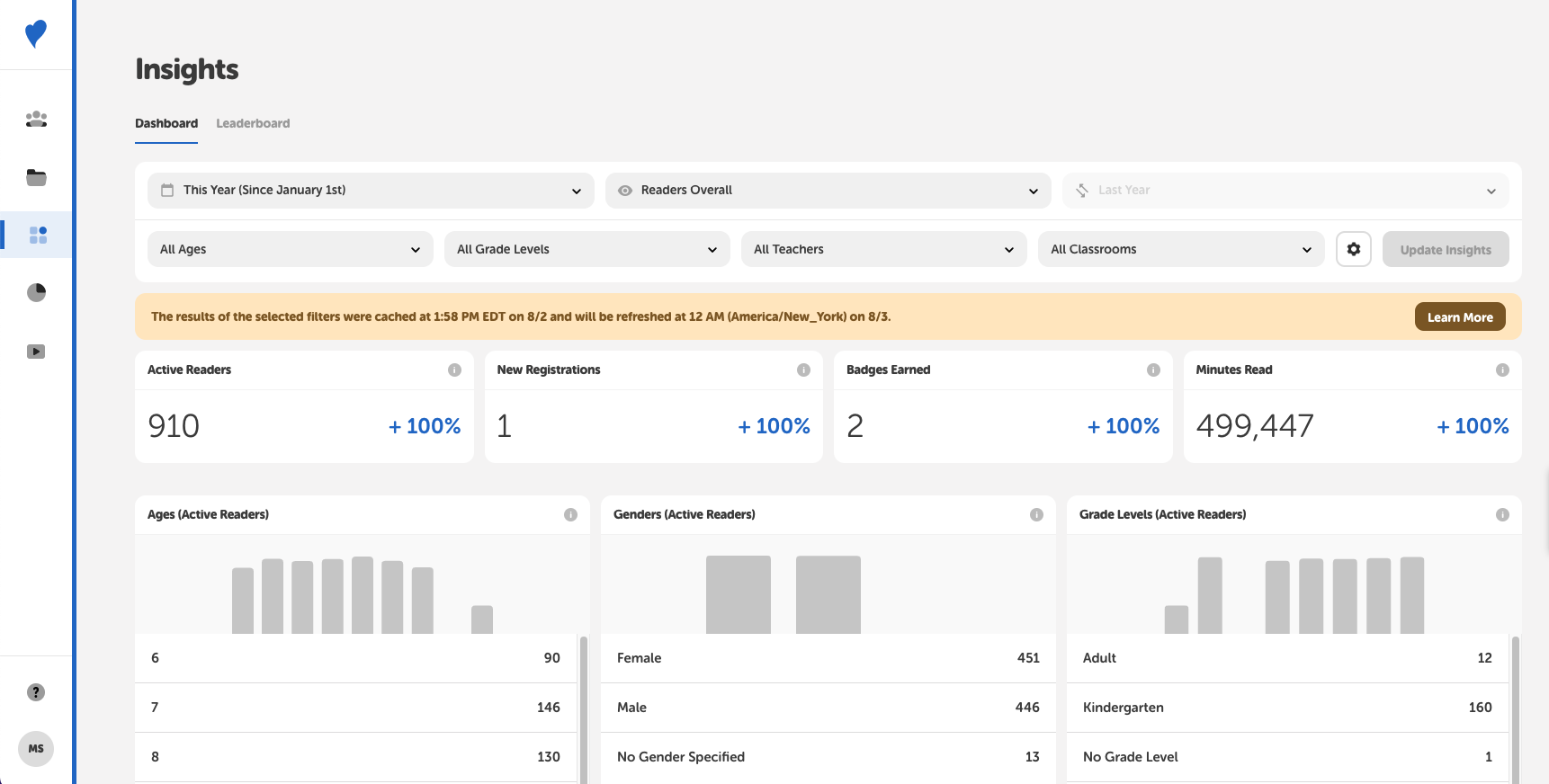Open the MS user avatar menu

36,749
